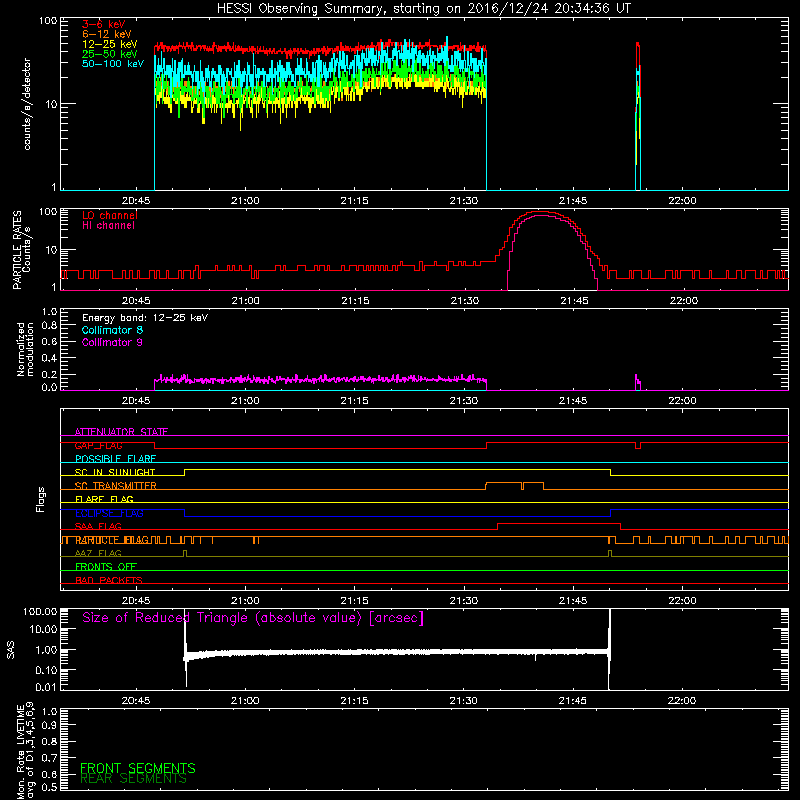
Task: Pick the cyan 50-100 keV legend label
Action: point(113,64)
